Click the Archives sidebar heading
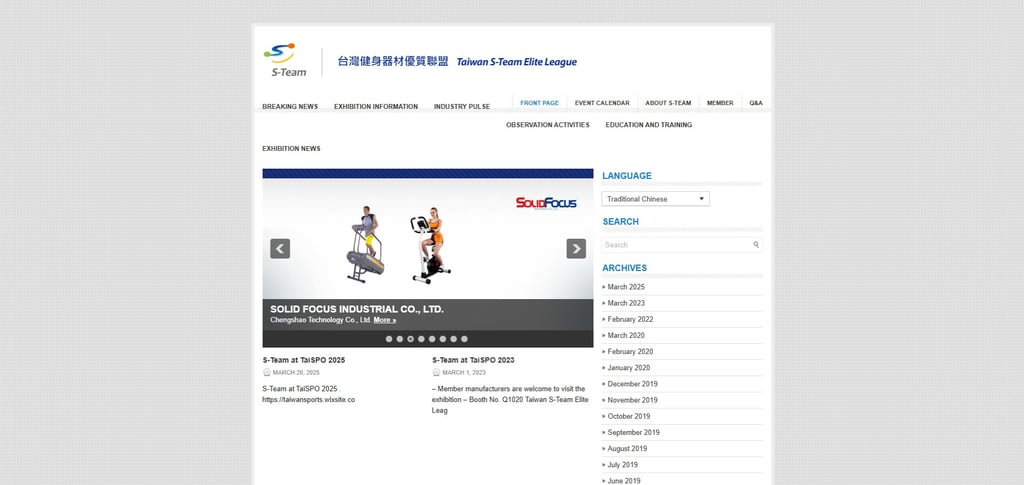 pos(624,268)
